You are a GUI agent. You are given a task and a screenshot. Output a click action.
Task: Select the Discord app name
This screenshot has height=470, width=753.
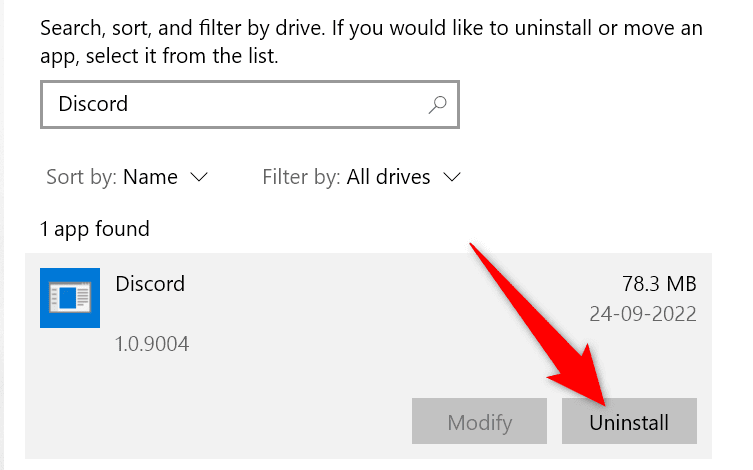click(x=150, y=283)
